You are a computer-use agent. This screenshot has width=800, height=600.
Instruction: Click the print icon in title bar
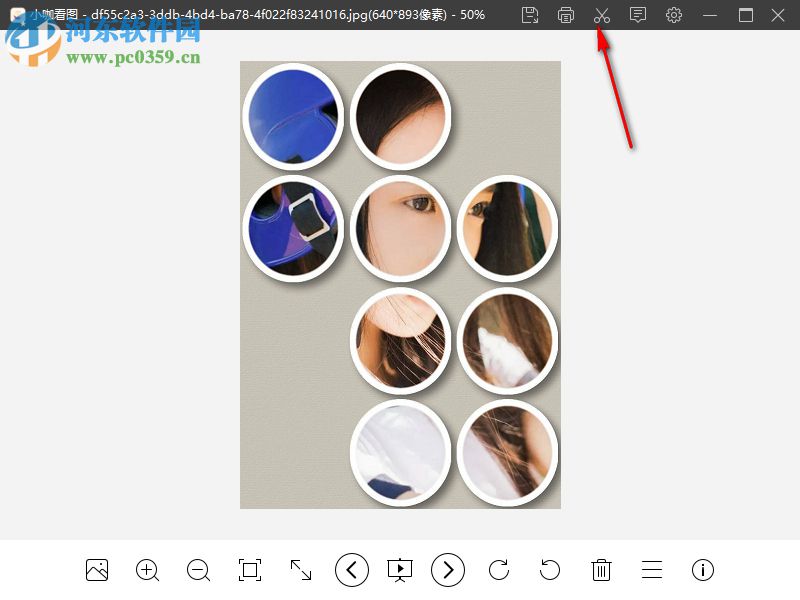coord(566,15)
